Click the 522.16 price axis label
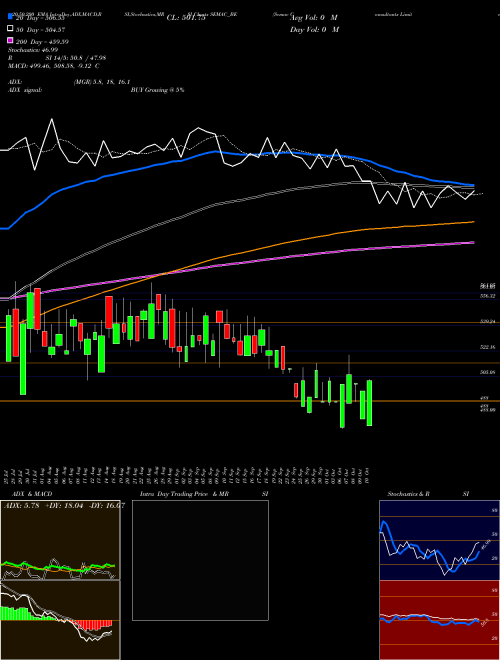The height and width of the screenshot is (660, 500). point(488,347)
